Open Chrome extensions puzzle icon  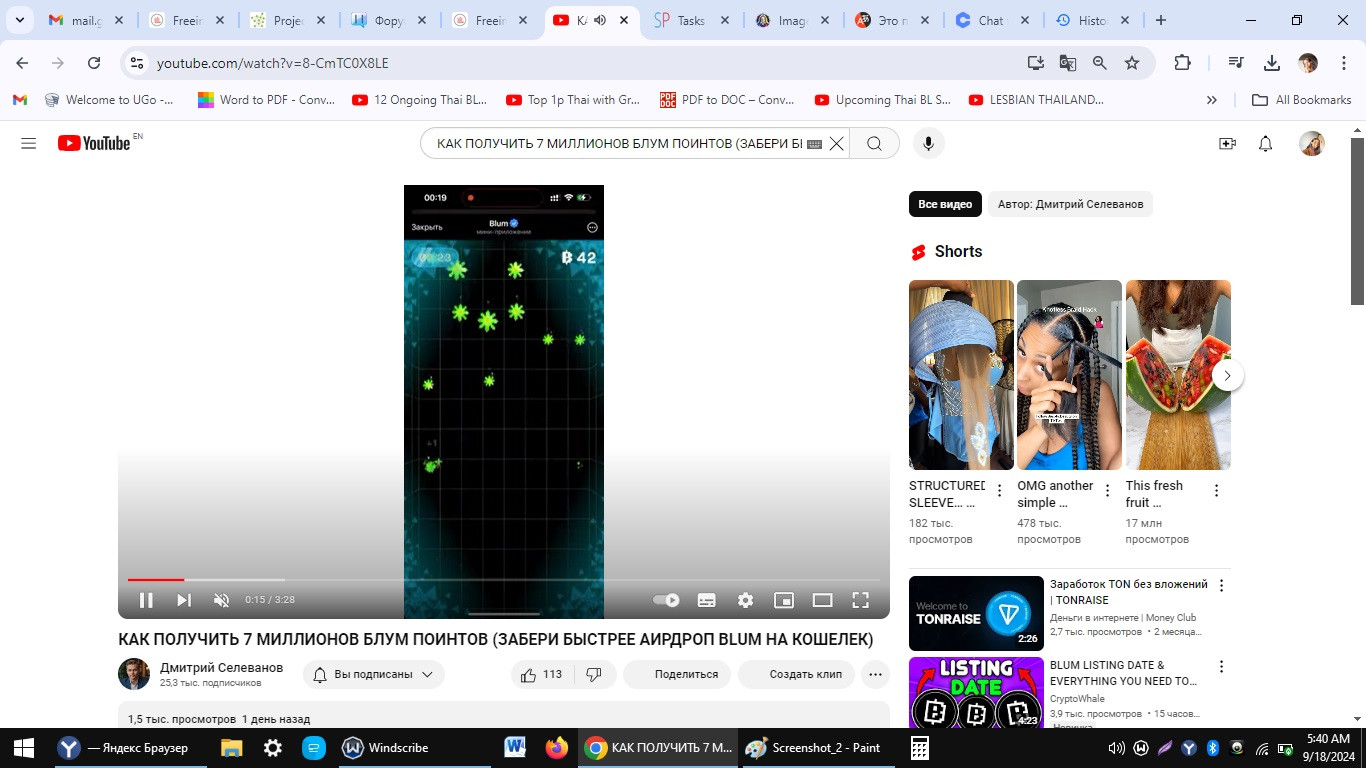click(x=1182, y=63)
